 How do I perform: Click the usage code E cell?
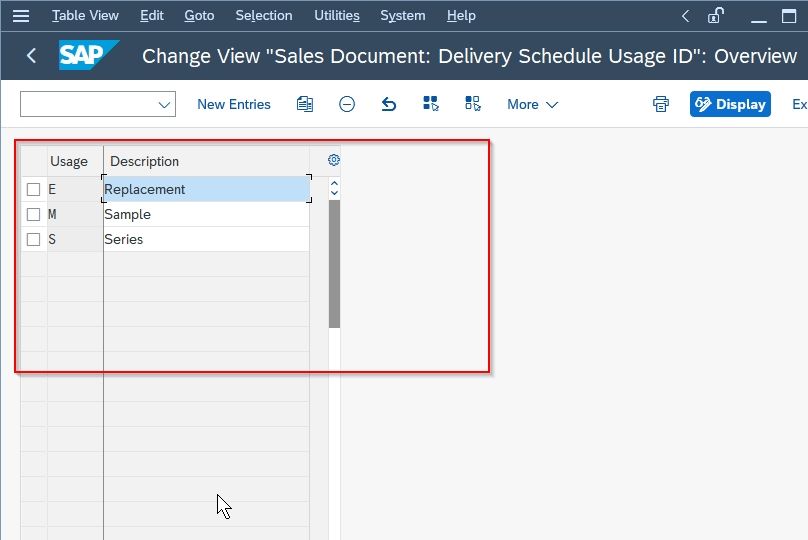(x=75, y=189)
